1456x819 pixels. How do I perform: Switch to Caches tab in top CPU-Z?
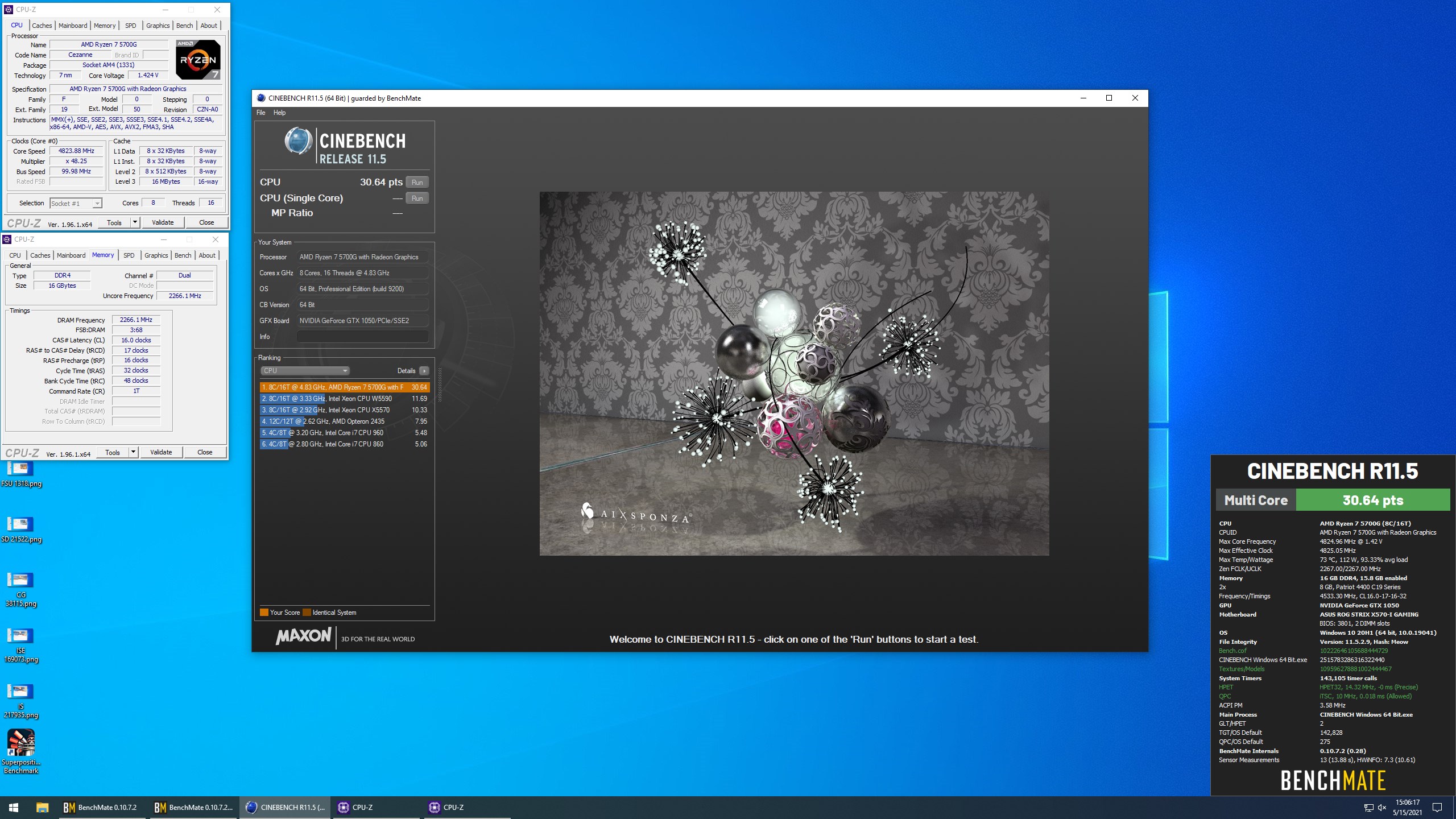pyautogui.click(x=42, y=26)
